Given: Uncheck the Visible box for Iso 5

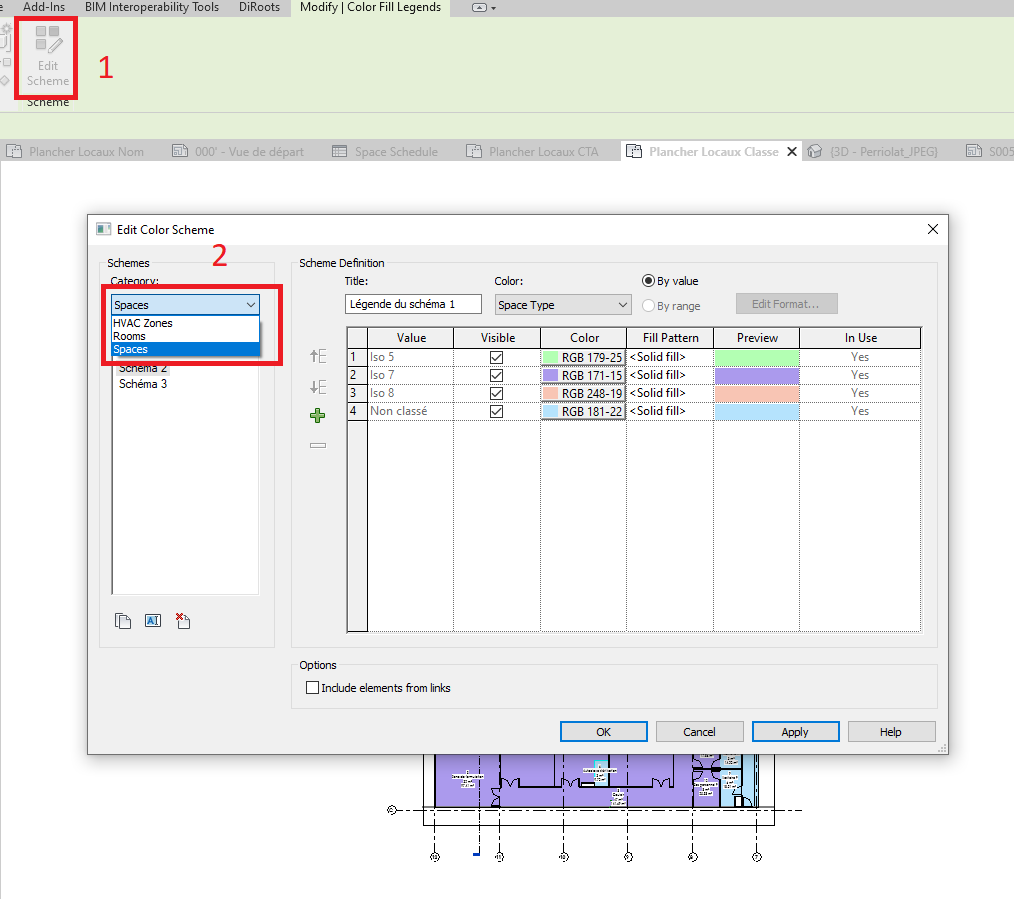Looking at the screenshot, I should tap(496, 357).
